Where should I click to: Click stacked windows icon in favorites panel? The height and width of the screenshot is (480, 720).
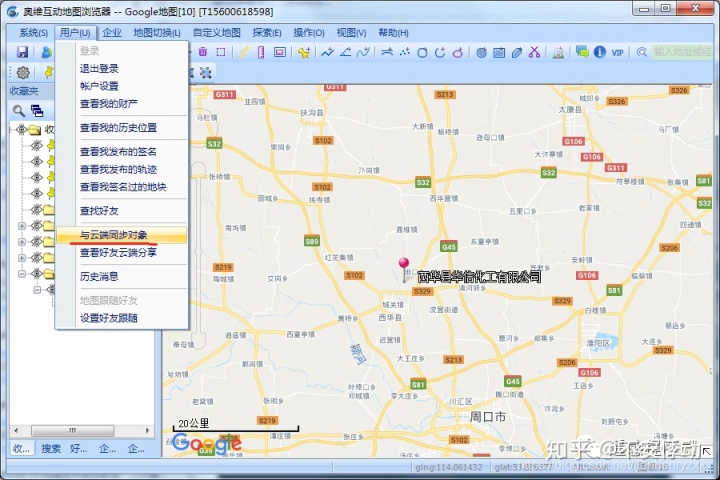coord(37,111)
